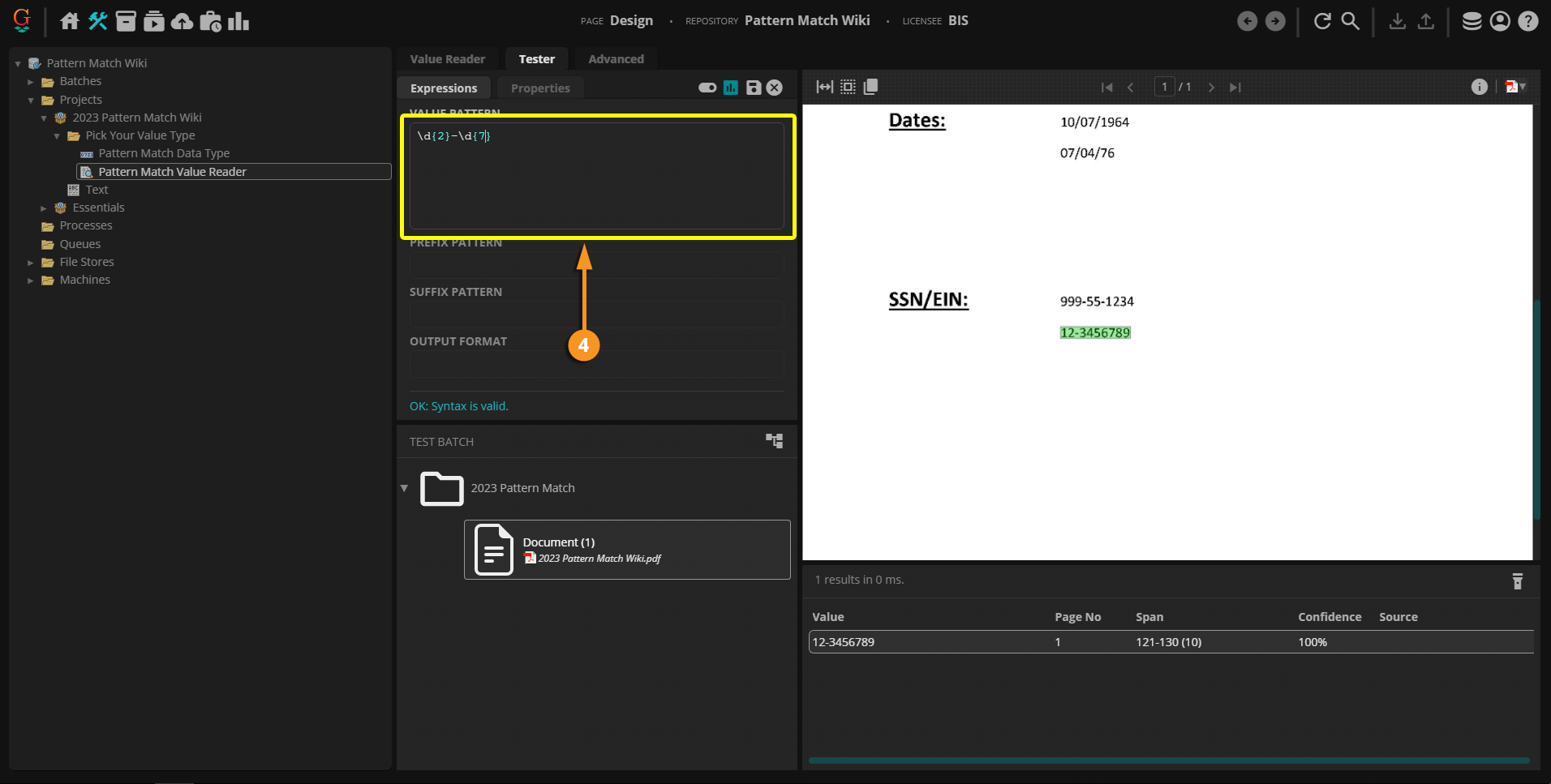1551x784 pixels.
Task: Expand the Essentials project
Action: click(44, 208)
